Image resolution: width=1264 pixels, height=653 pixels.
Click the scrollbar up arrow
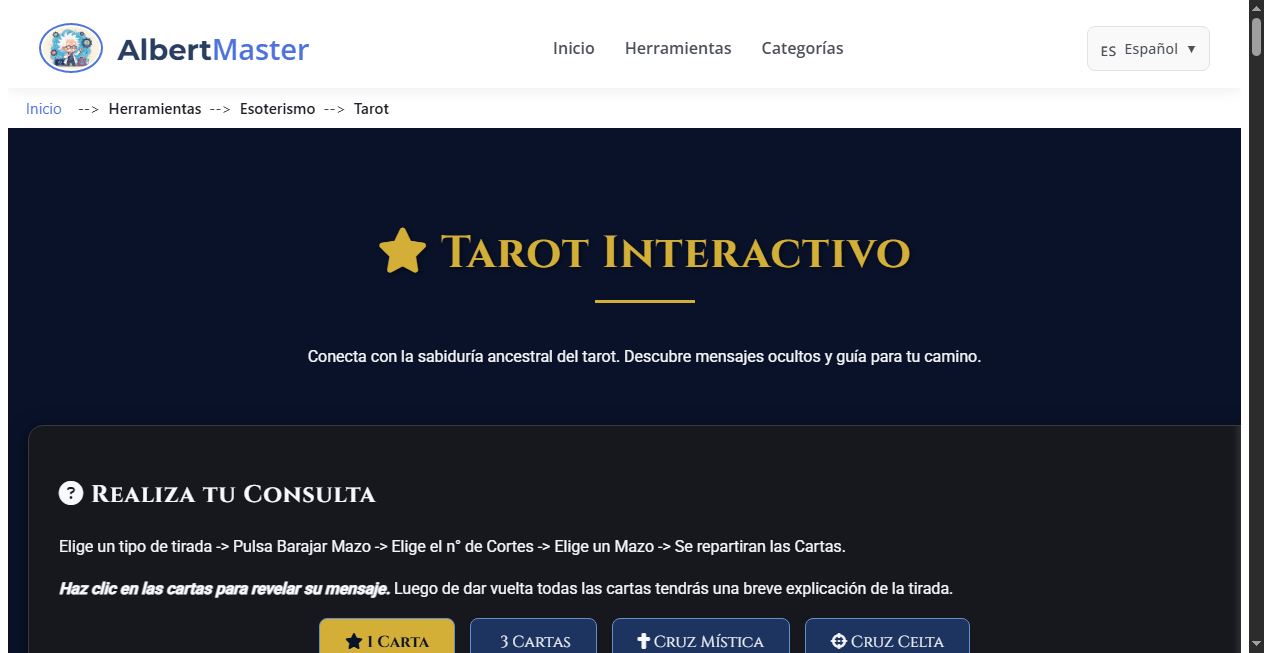1255,8
